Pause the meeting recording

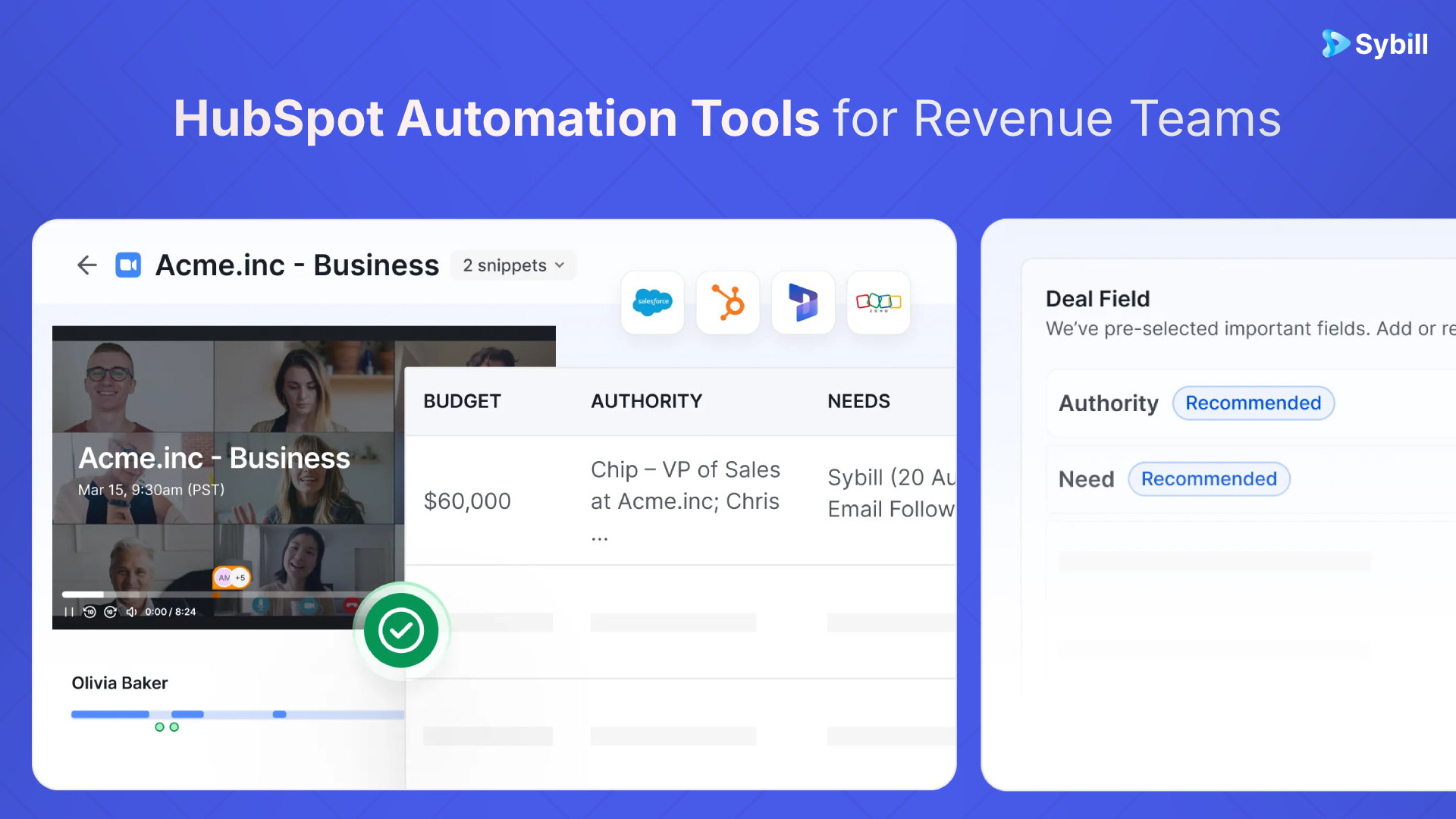pos(69,612)
